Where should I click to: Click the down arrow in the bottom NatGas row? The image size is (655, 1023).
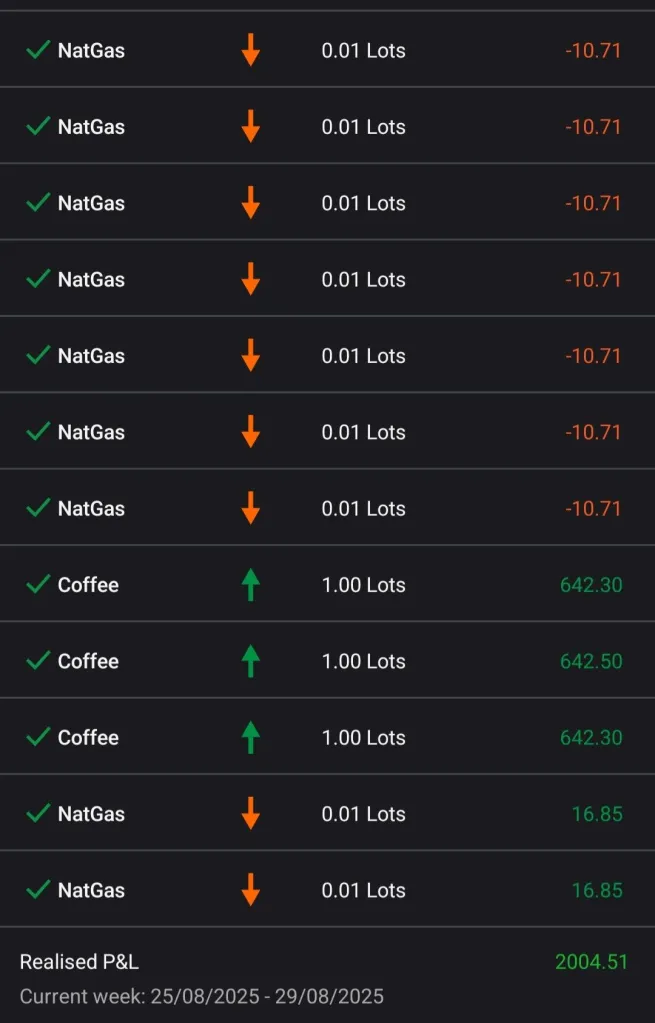coord(250,890)
